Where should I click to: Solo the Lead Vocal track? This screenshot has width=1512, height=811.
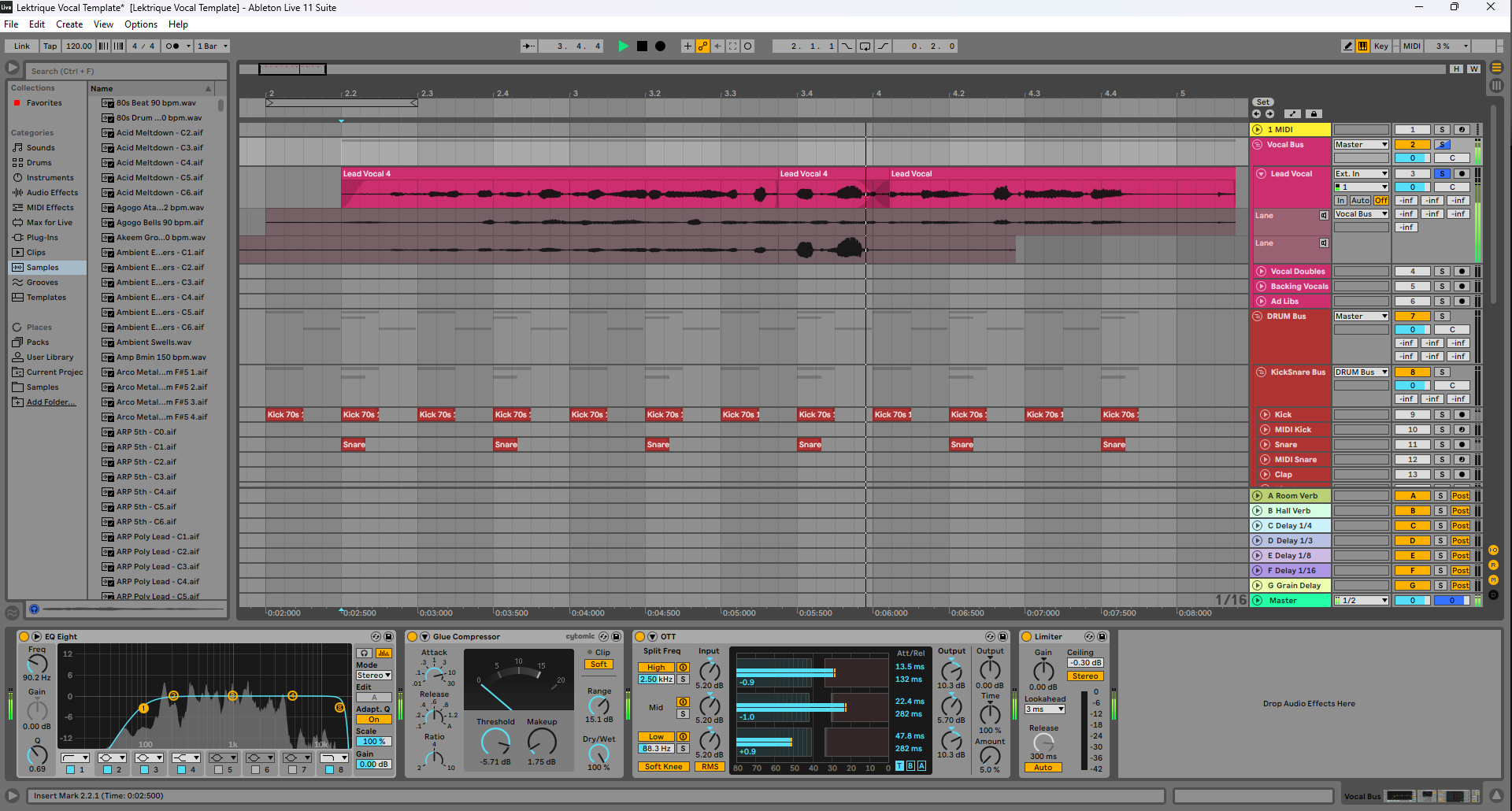(x=1442, y=173)
